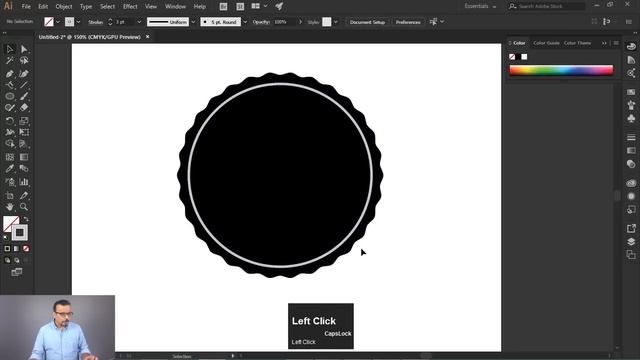Select the Hand tool

click(10, 207)
